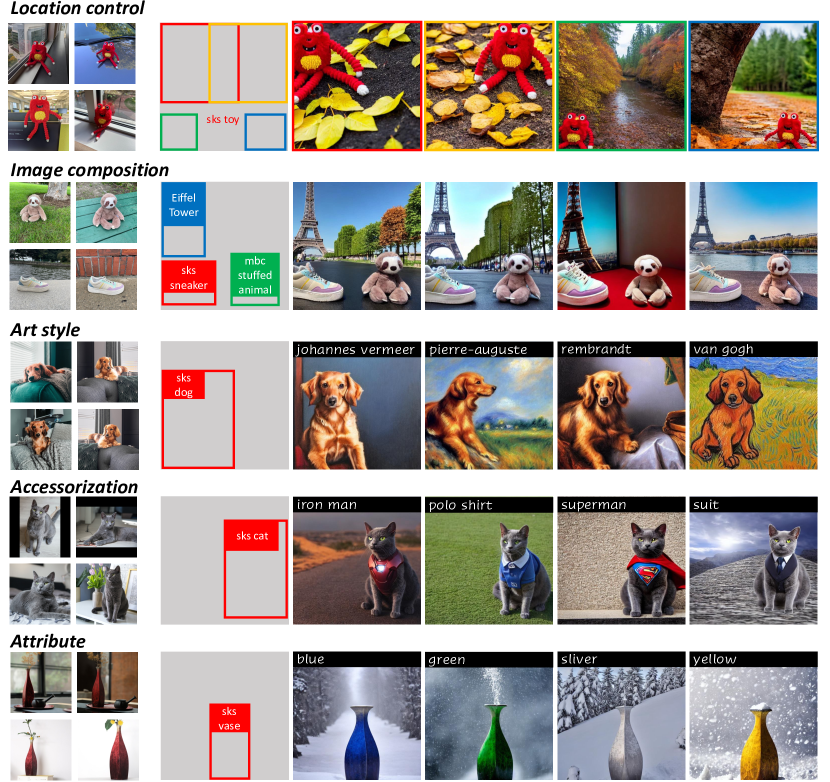The width and height of the screenshot is (830, 782).
Task: Click the red 'sks dog' label
Action: coord(183,385)
